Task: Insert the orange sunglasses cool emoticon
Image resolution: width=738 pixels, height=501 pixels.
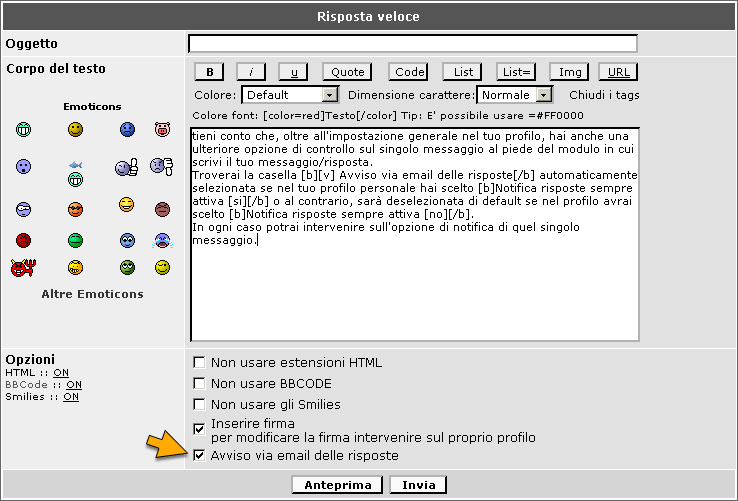Action: coord(75,209)
